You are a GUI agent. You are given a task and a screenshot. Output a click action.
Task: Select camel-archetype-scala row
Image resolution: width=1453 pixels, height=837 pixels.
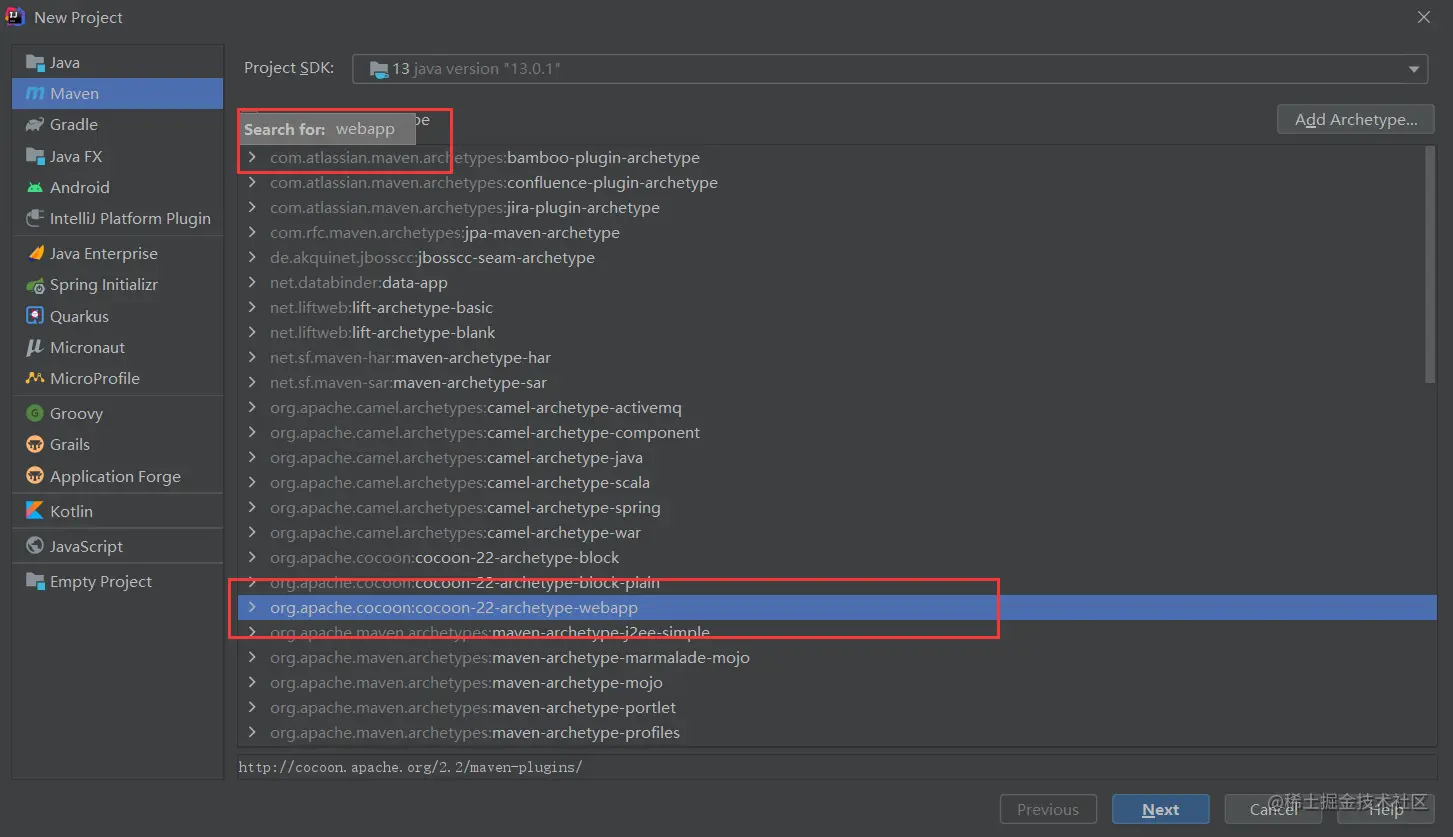[836, 482]
